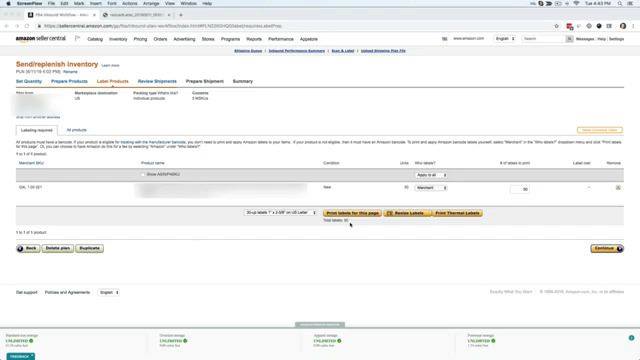
Task: Open the Chrome profile avatar
Action: pyautogui.click(x=623, y=26)
